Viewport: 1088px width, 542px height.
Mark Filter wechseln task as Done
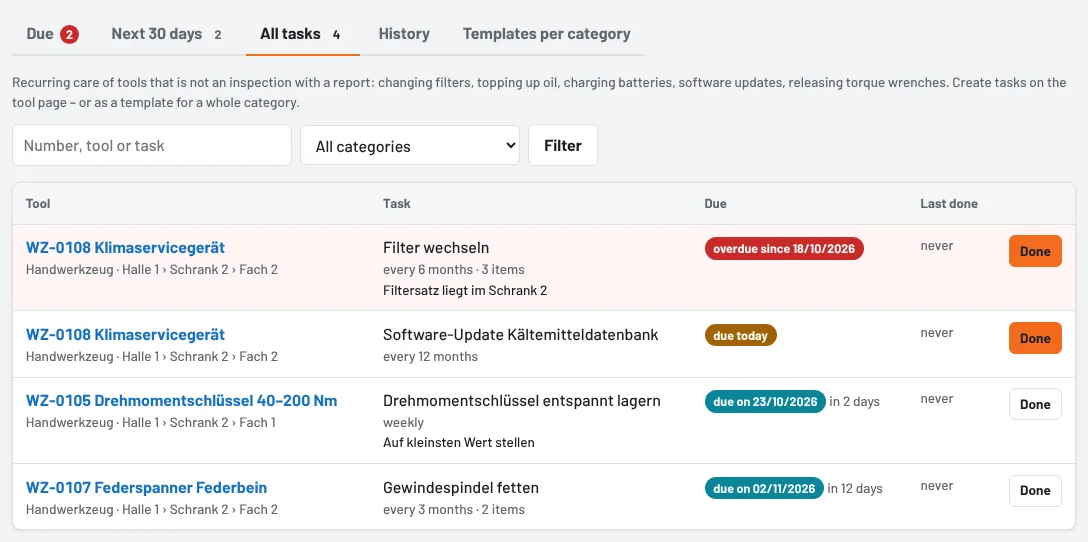click(x=1035, y=251)
